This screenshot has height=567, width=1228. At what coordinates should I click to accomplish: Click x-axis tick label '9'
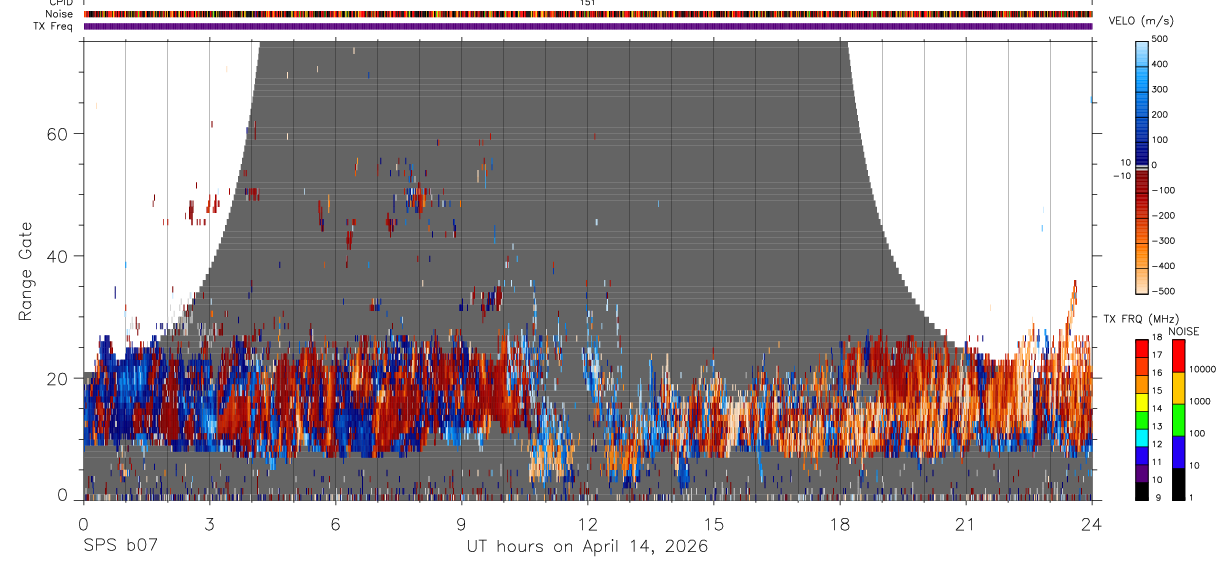461,523
